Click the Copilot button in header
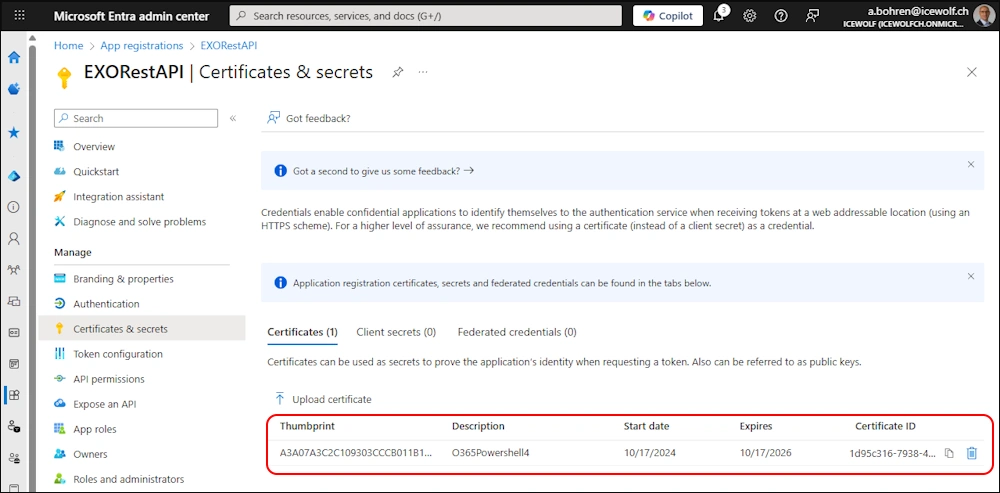1000x493 pixels. coord(668,16)
